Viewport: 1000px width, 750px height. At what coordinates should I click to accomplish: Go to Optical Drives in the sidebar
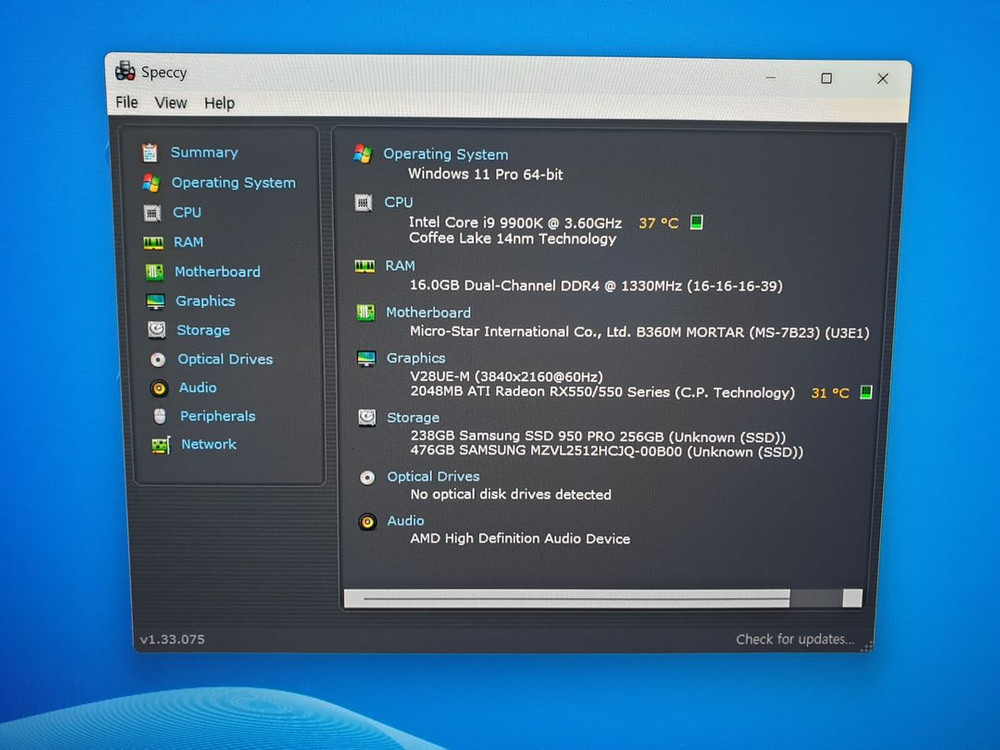pyautogui.click(x=225, y=359)
